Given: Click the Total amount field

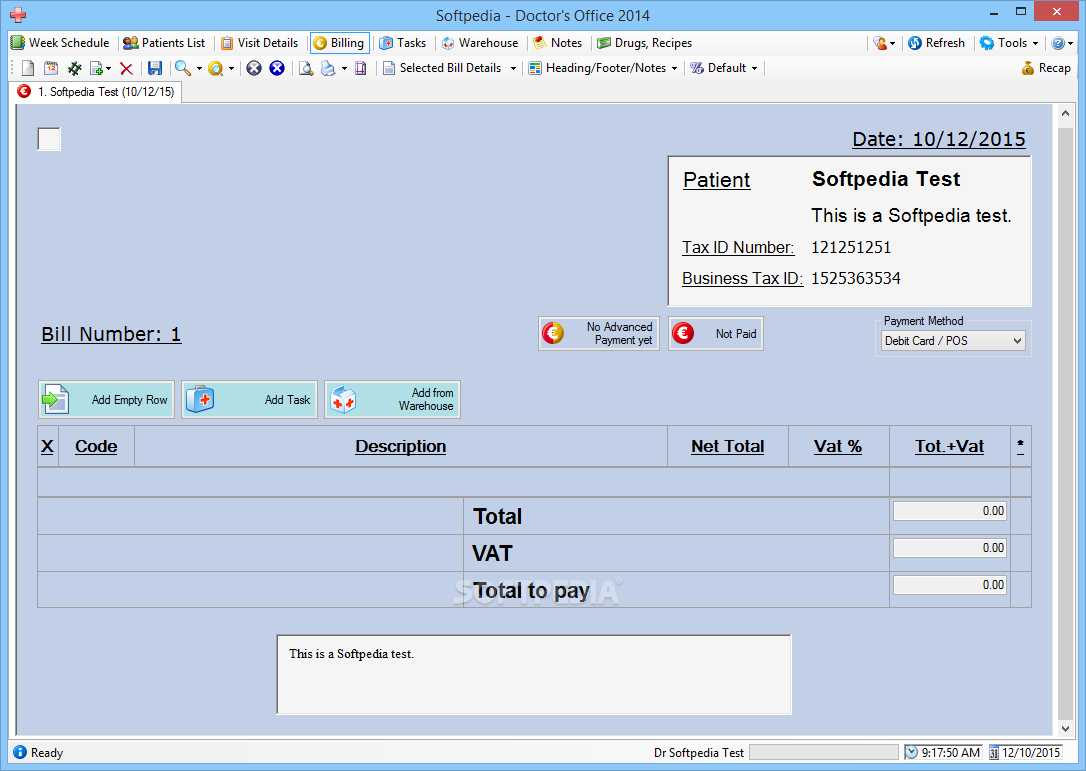Looking at the screenshot, I should tap(950, 511).
